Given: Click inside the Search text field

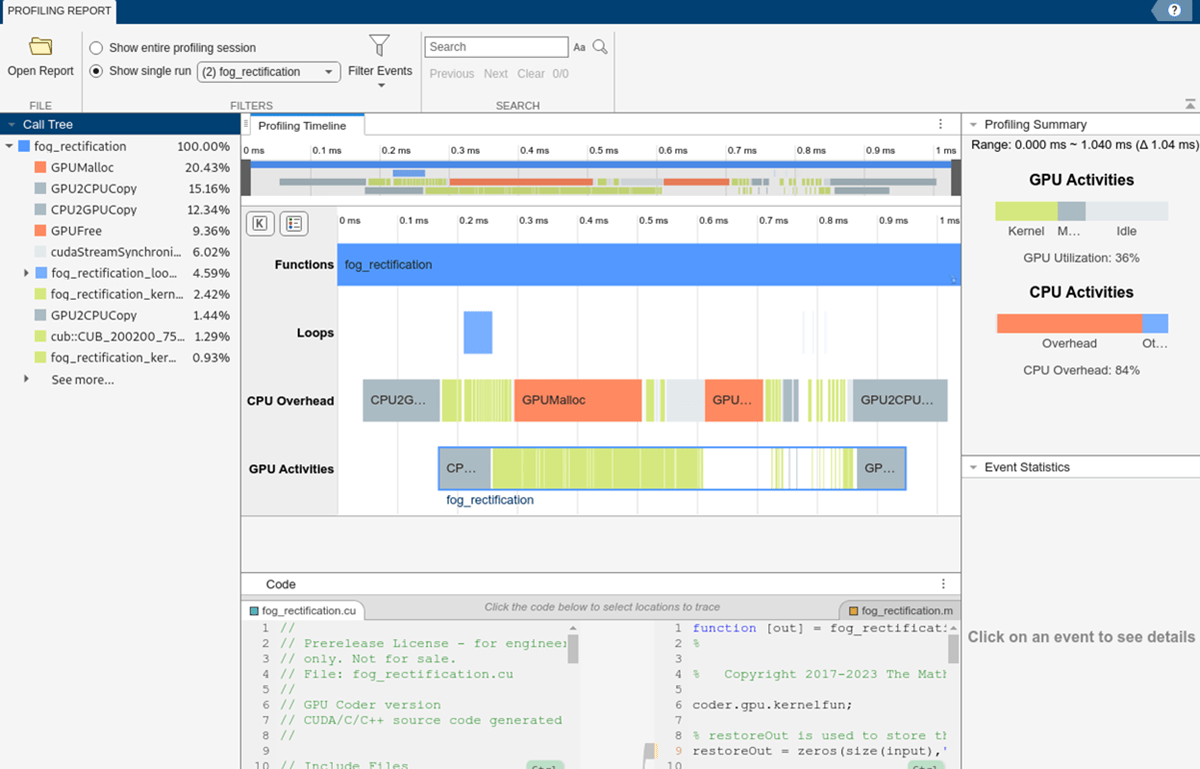Looking at the screenshot, I should [x=496, y=47].
